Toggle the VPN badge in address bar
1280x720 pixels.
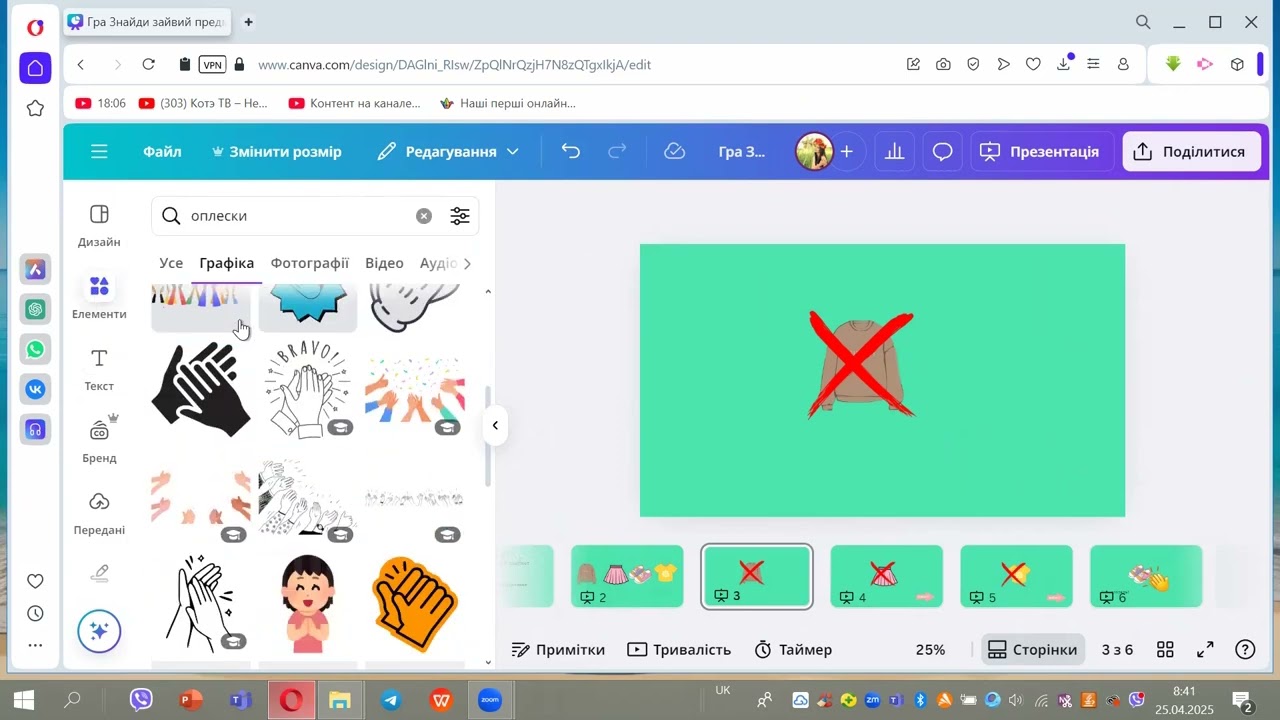[x=213, y=64]
